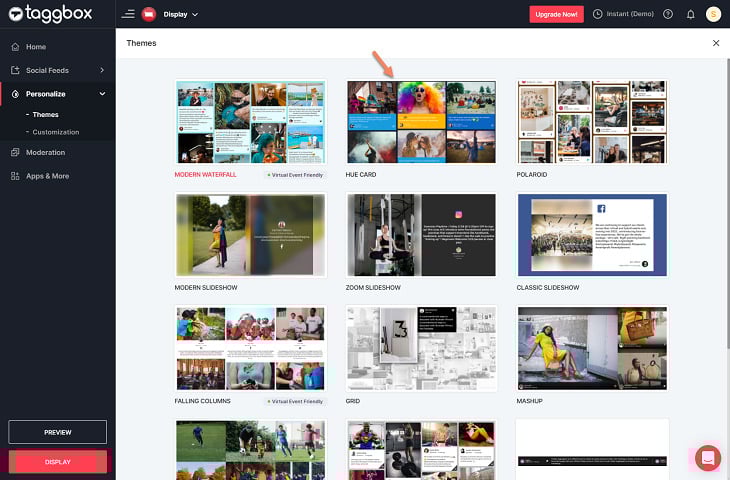This screenshot has width=730, height=480.
Task: Click the themes panel vertical scrollbar
Action: 728,203
